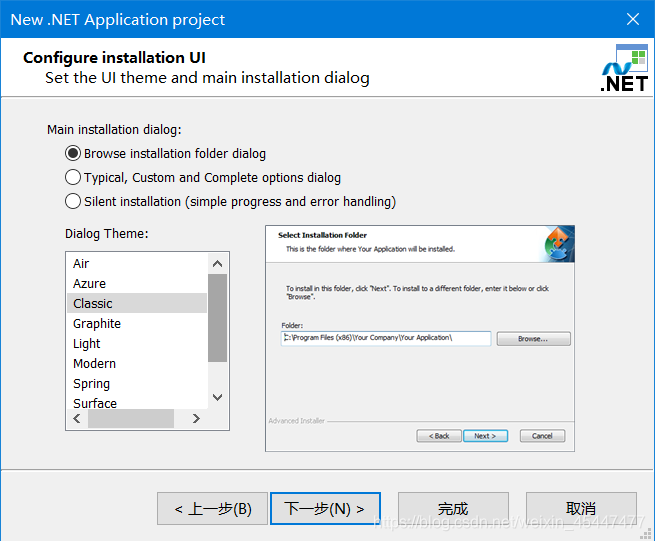Click the horizontal scrollbar thumb in theme list
This screenshot has height=541, width=655.
tap(131, 419)
